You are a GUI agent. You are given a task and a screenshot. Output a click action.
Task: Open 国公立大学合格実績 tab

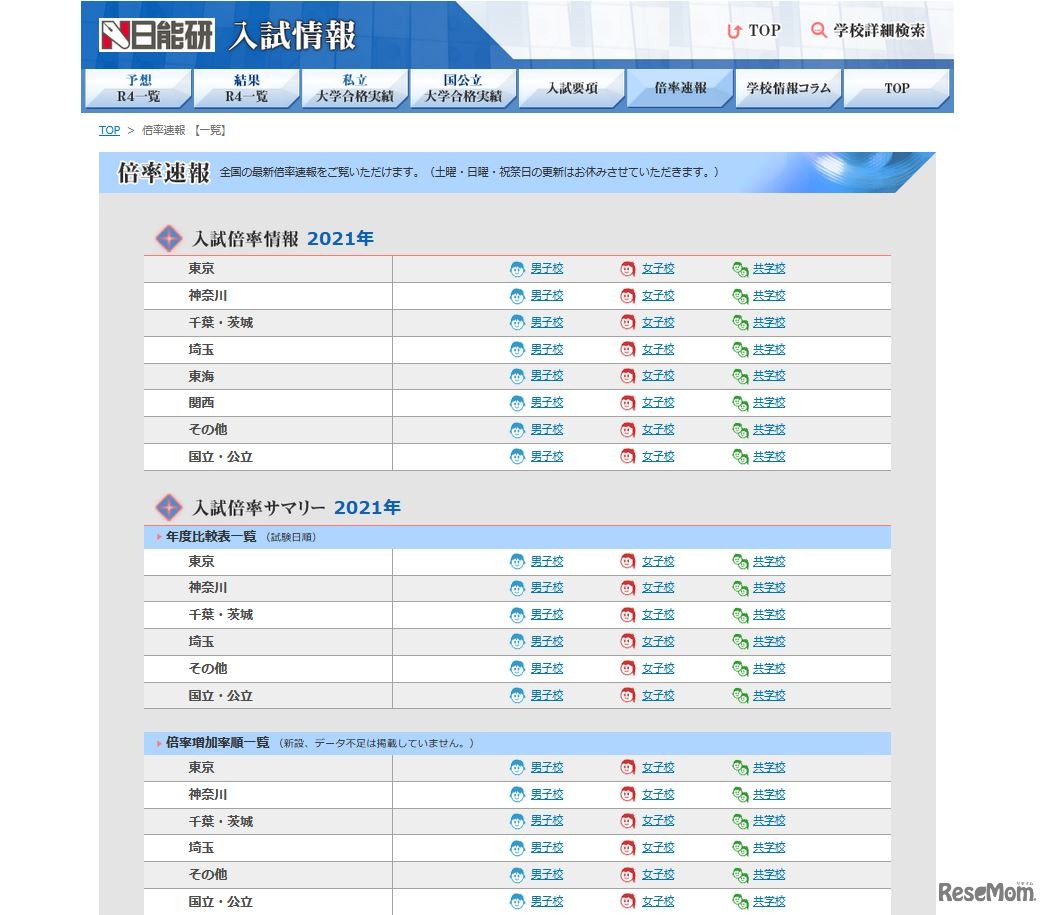(x=464, y=88)
